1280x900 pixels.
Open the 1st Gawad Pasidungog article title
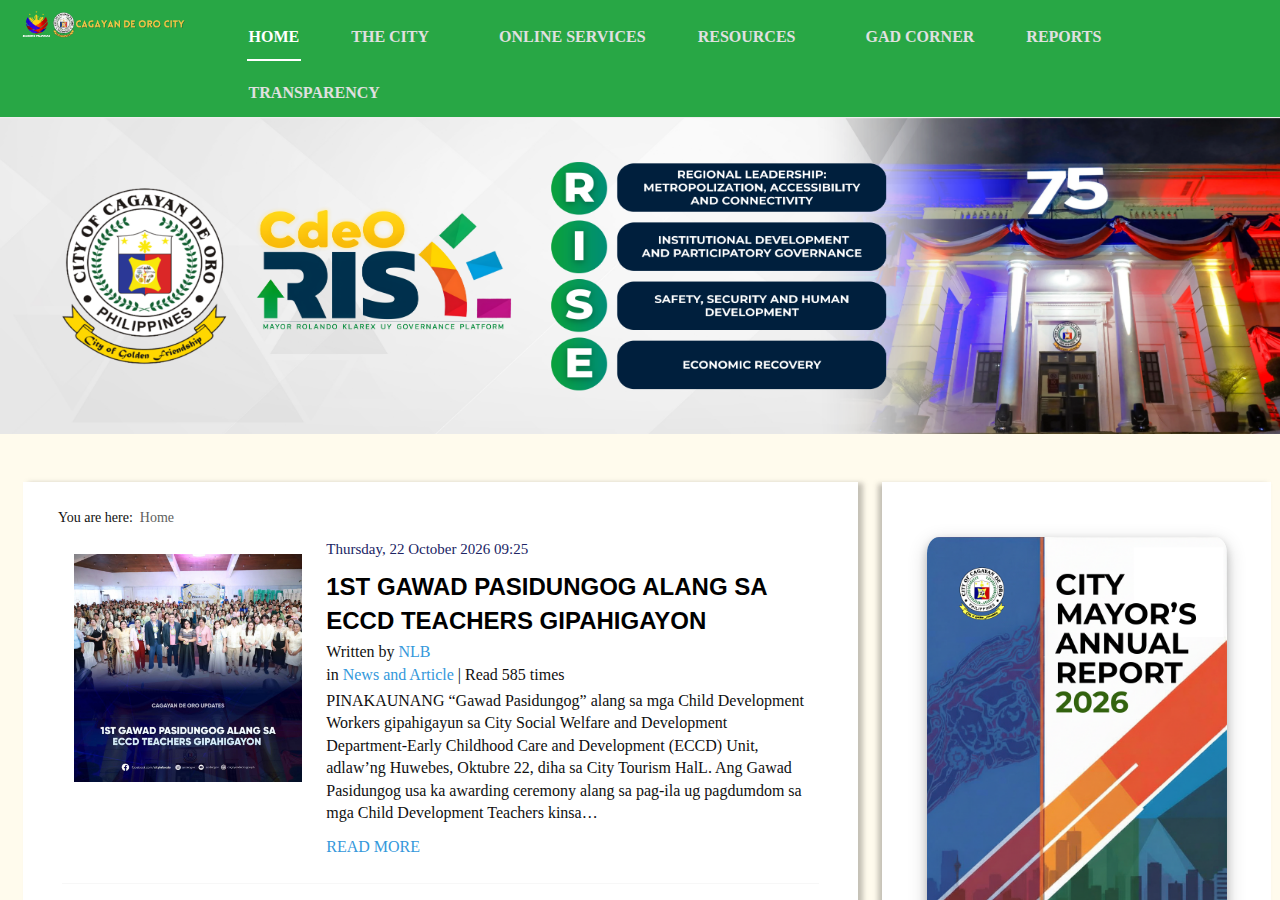tap(546, 603)
